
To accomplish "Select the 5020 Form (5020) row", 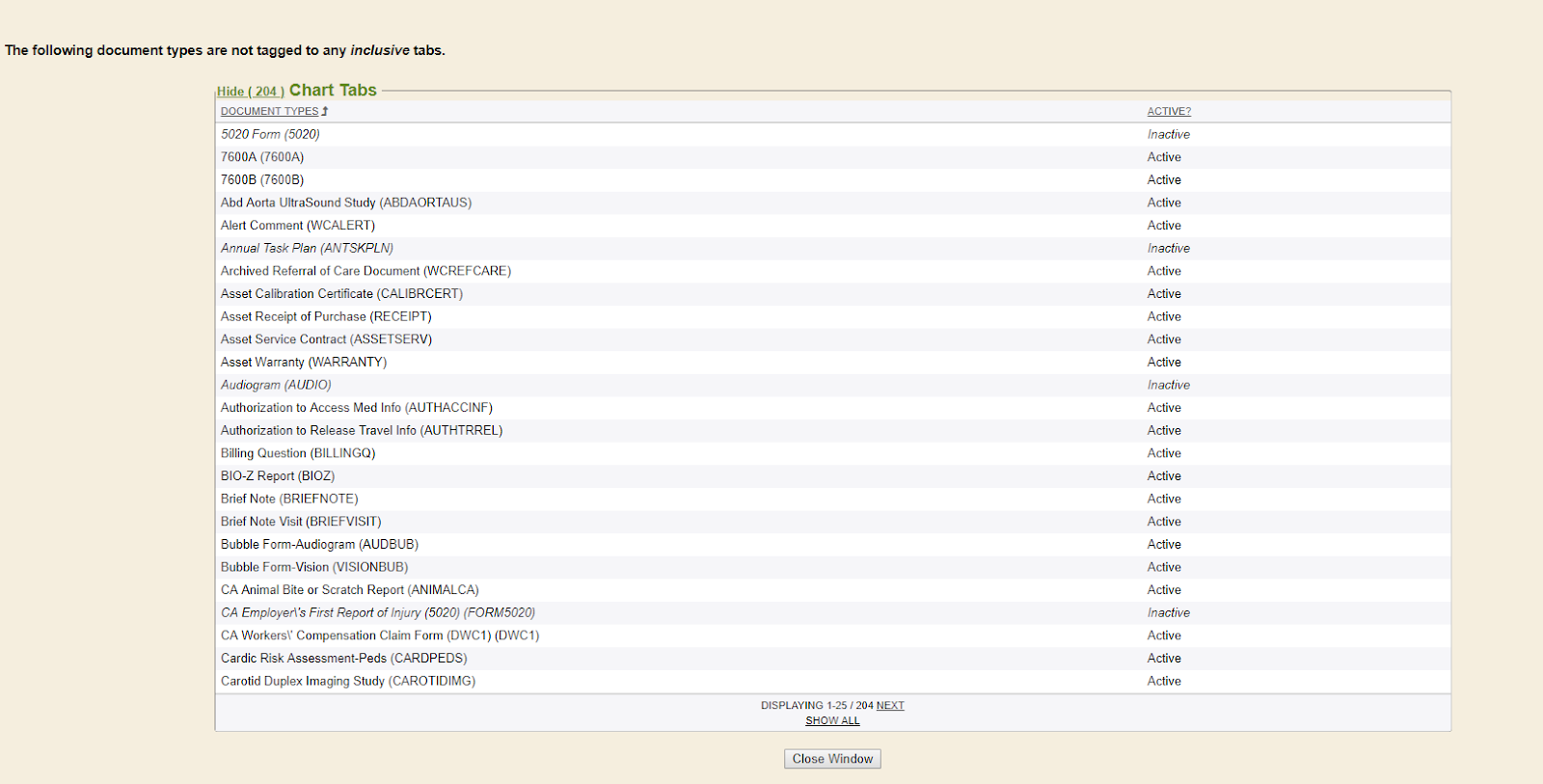I will [x=270, y=135].
